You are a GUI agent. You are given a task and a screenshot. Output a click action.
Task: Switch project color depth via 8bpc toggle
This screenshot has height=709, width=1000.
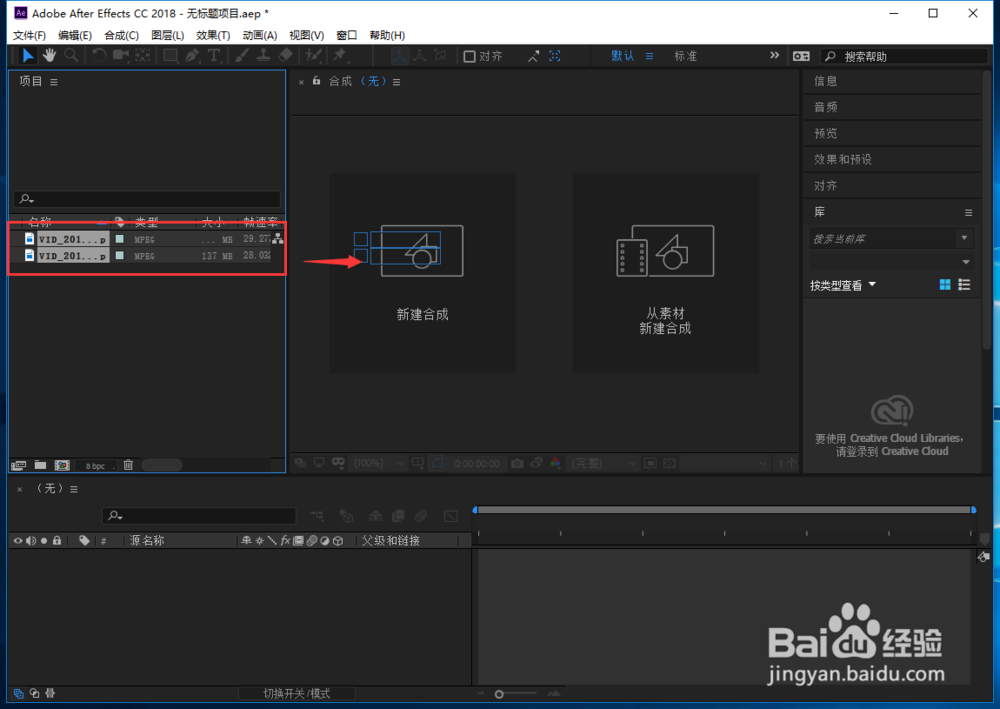click(96, 464)
